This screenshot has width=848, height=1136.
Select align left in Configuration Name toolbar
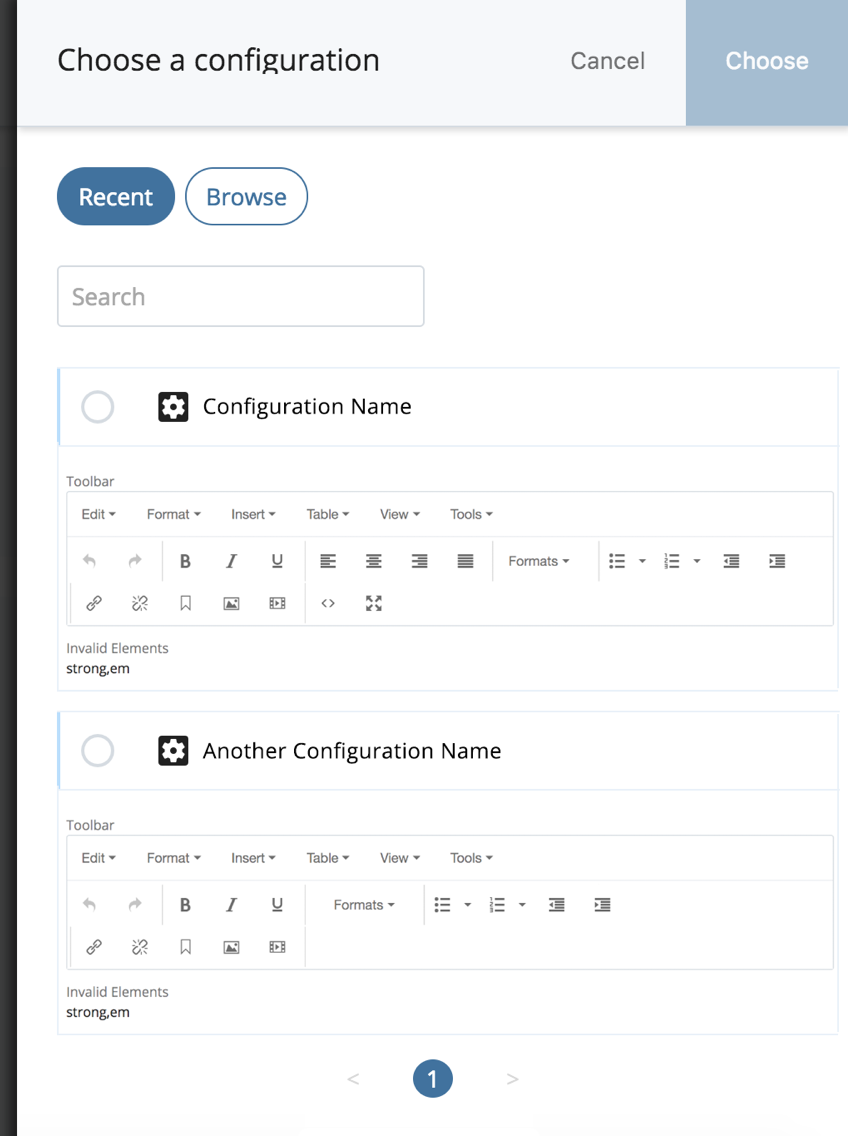(x=328, y=561)
